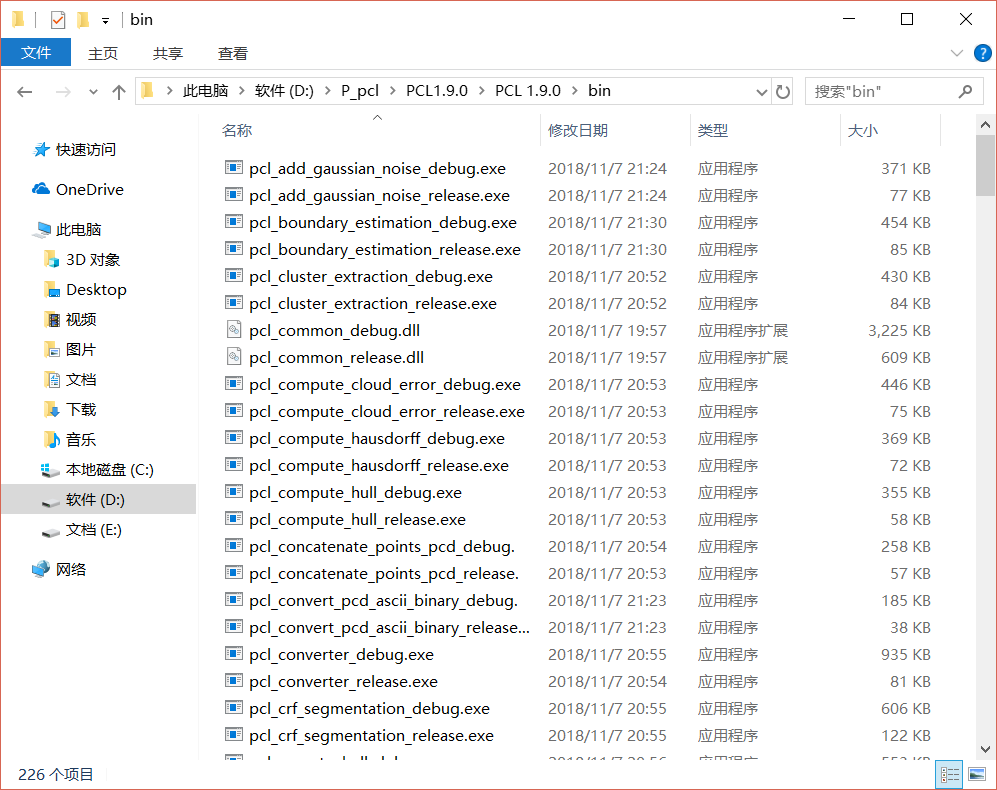
Task: Click the pcl_add_gaussian_noise_release.exe file icon
Action: (234, 195)
